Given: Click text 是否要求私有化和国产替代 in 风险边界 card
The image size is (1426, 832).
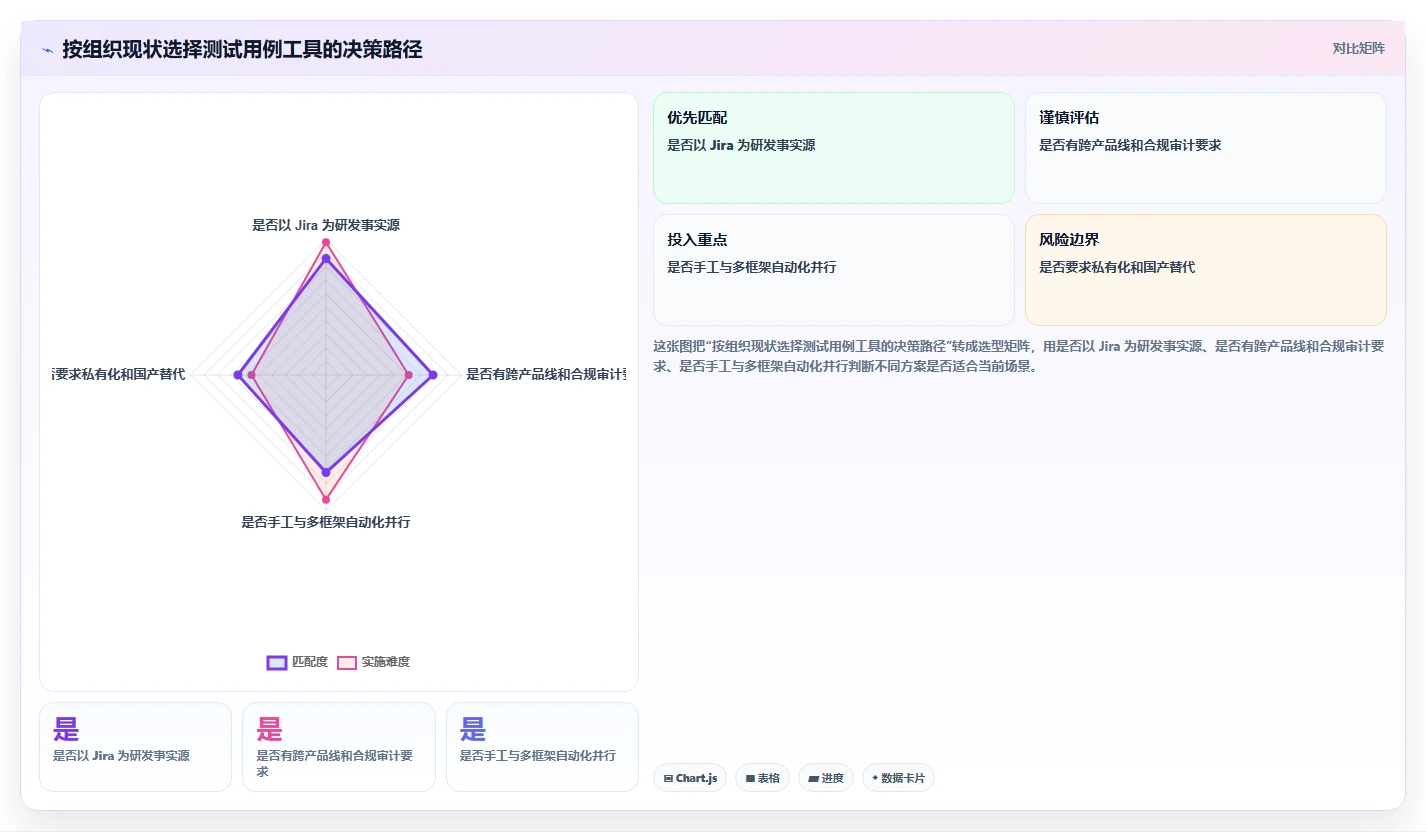Looking at the screenshot, I should [1117, 268].
